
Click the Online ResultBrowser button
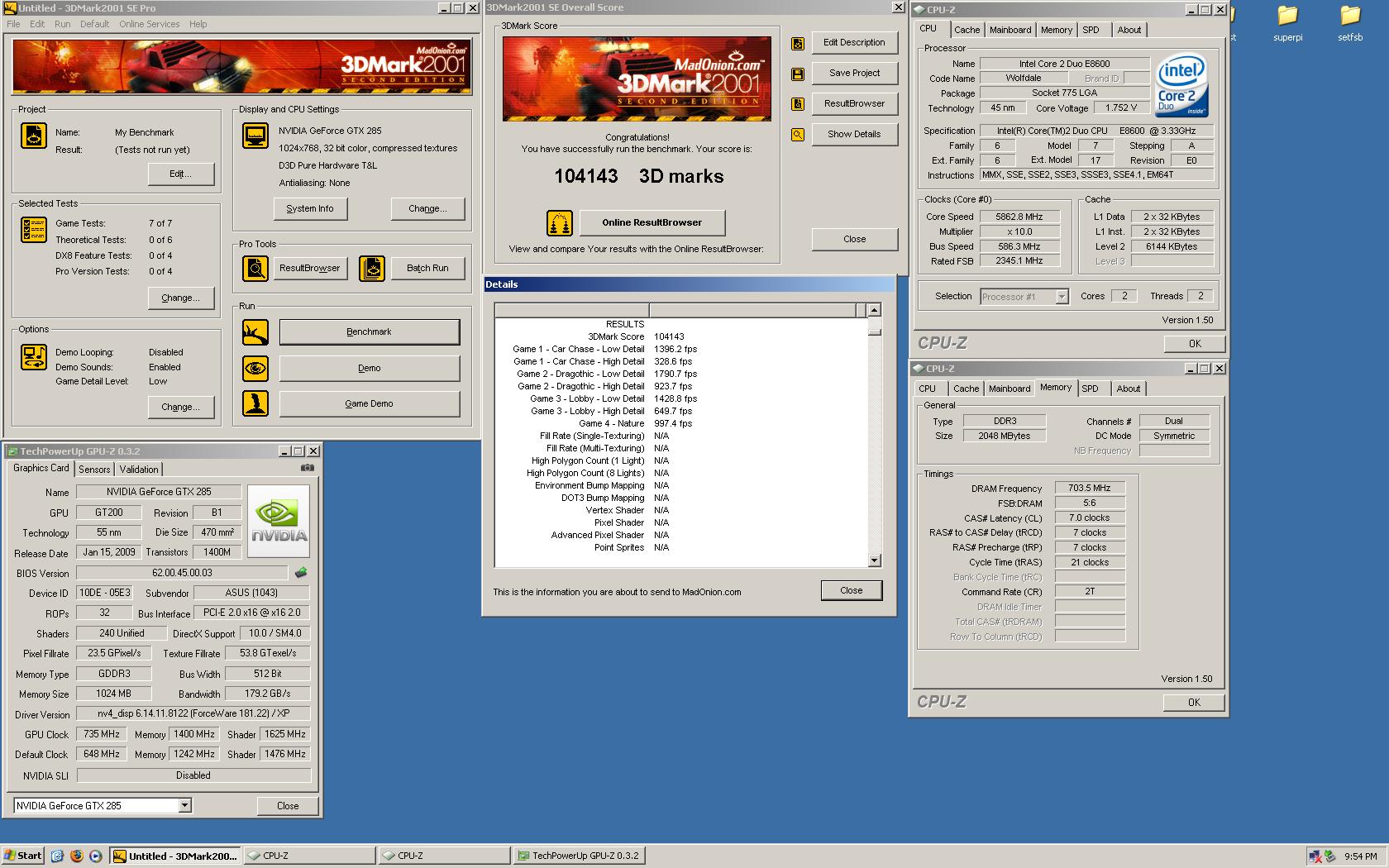click(x=652, y=223)
